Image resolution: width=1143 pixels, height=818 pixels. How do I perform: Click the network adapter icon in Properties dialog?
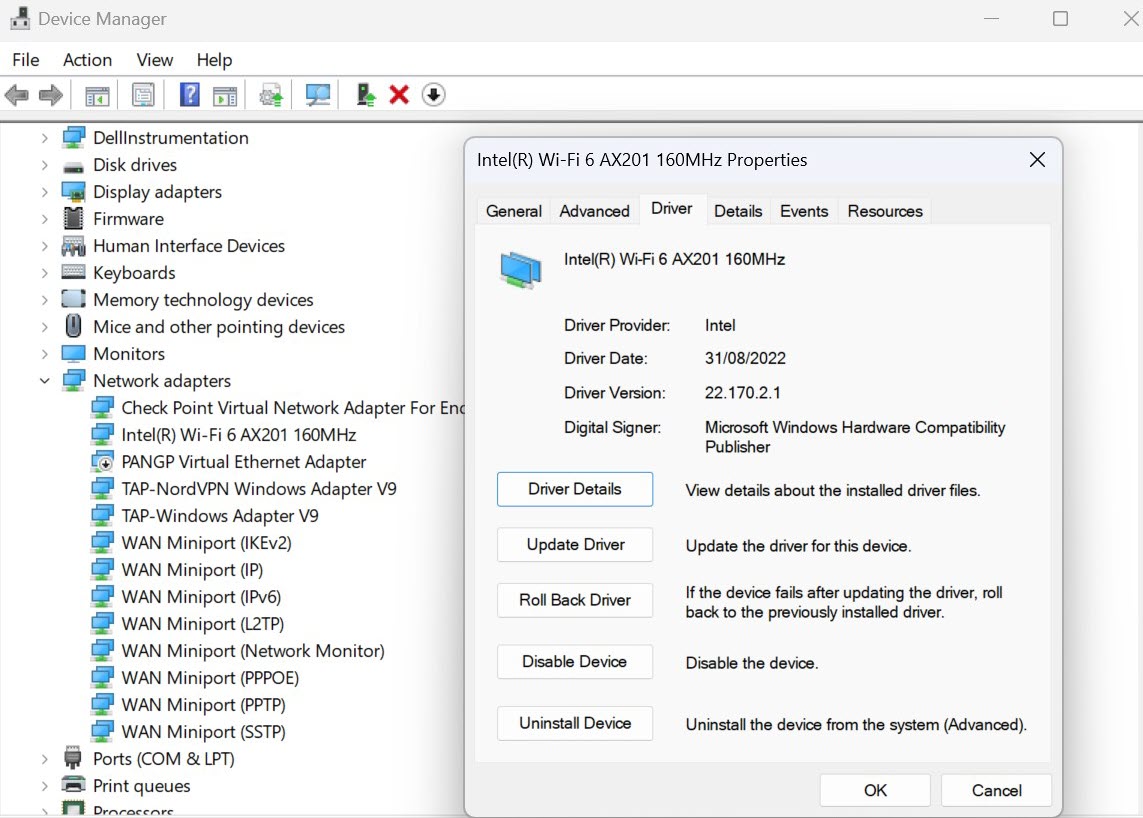(x=521, y=270)
